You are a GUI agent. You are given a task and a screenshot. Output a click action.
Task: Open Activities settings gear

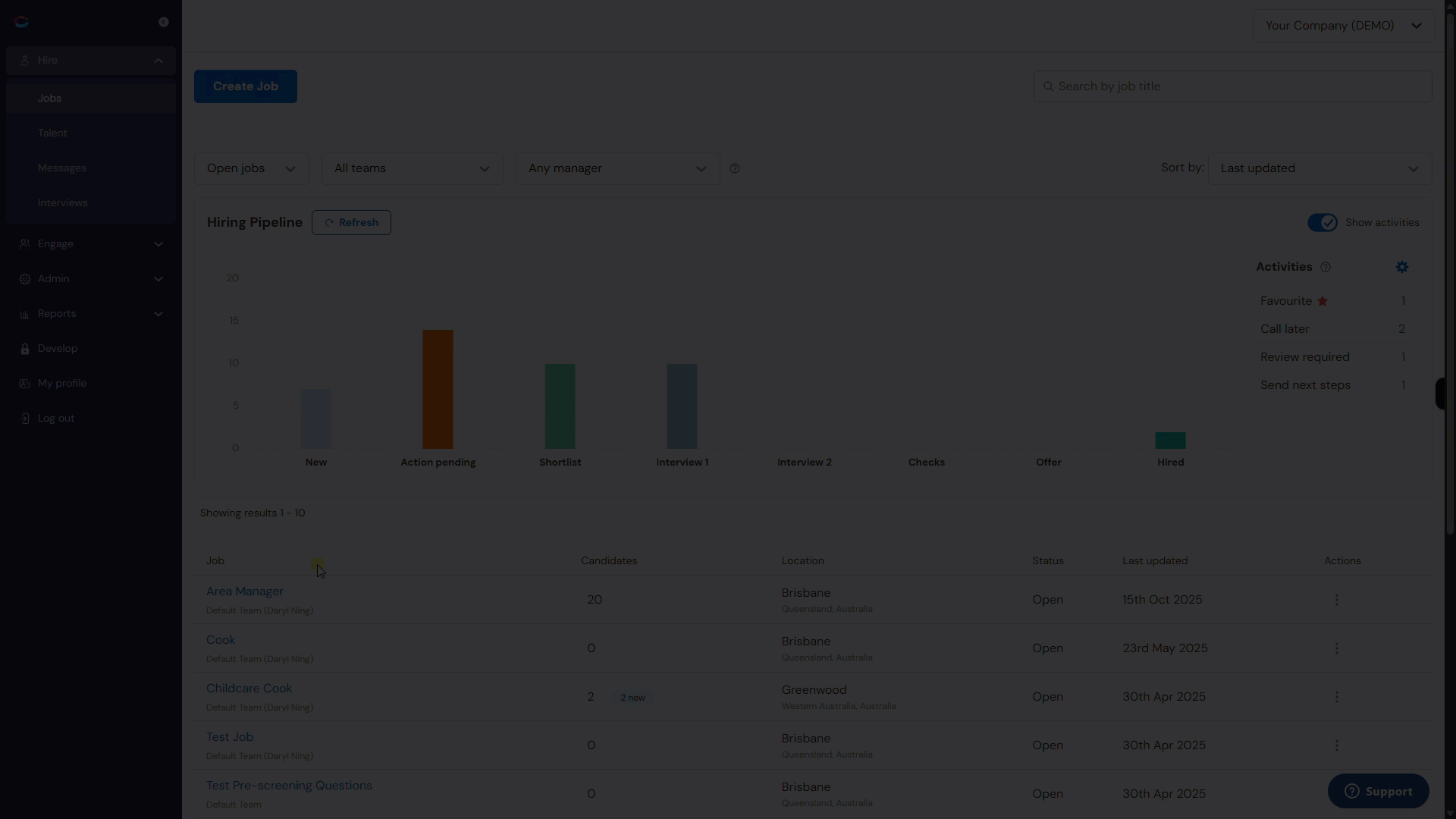tap(1402, 267)
